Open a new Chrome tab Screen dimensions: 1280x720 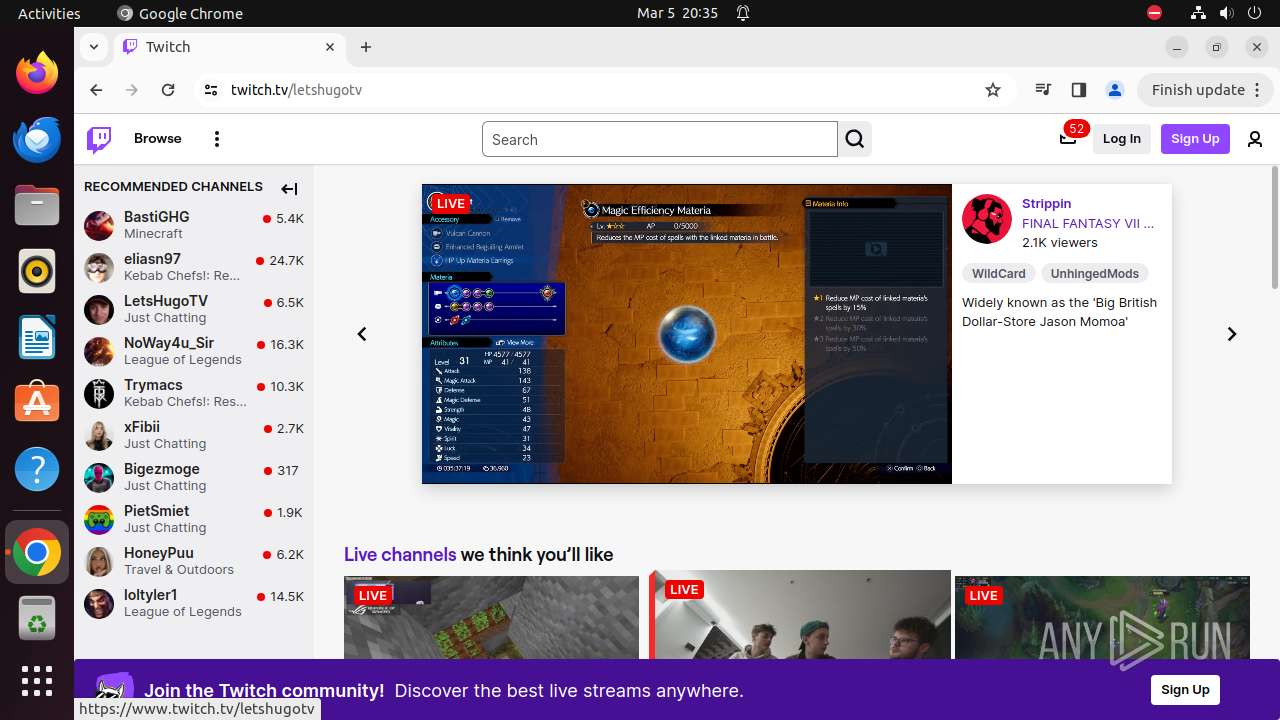tap(366, 47)
